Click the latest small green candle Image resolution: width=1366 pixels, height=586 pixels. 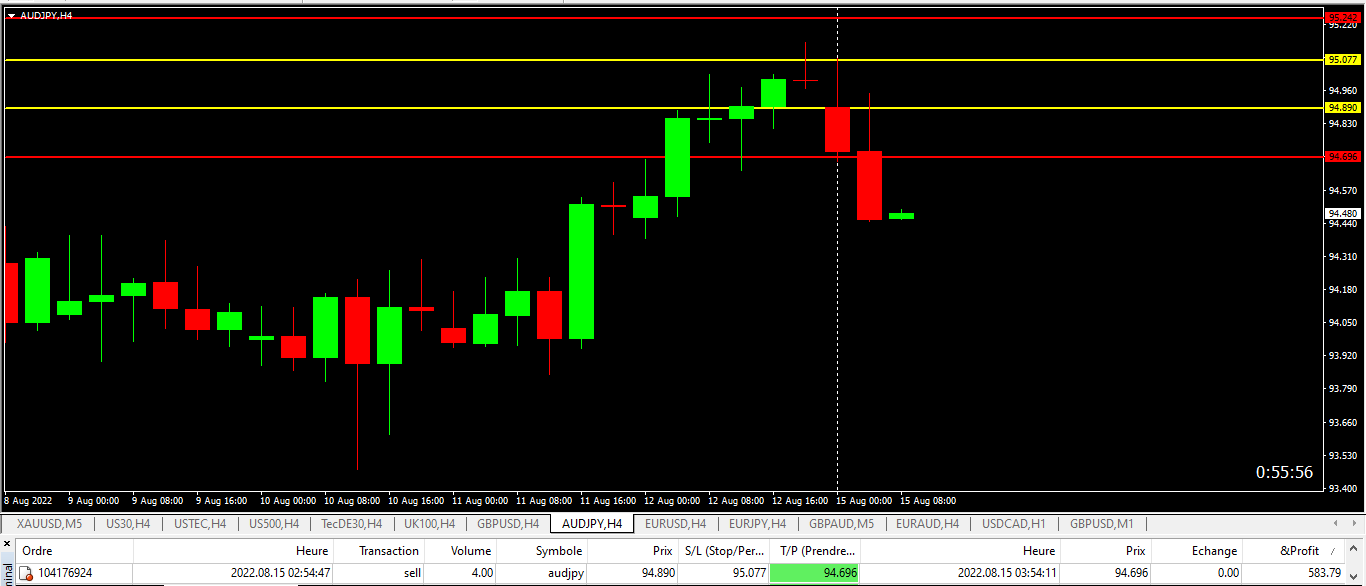[901, 215]
